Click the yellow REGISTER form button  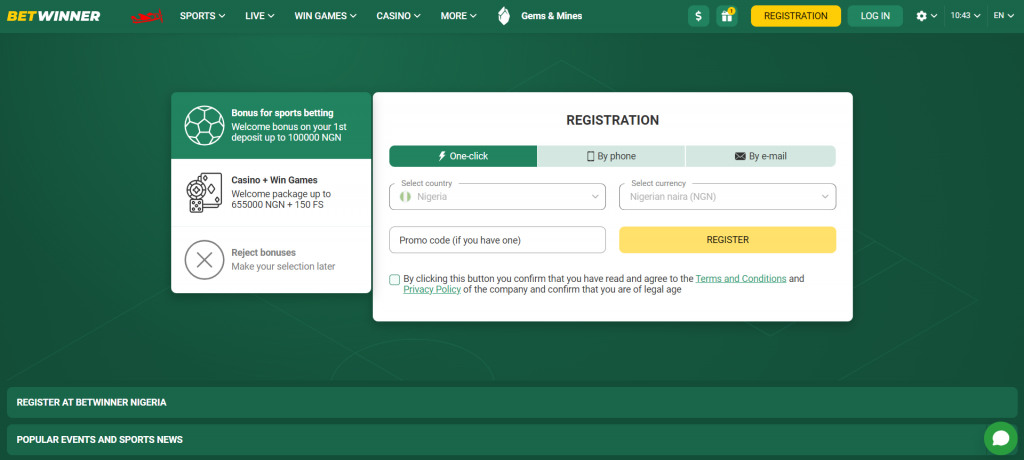click(x=728, y=240)
